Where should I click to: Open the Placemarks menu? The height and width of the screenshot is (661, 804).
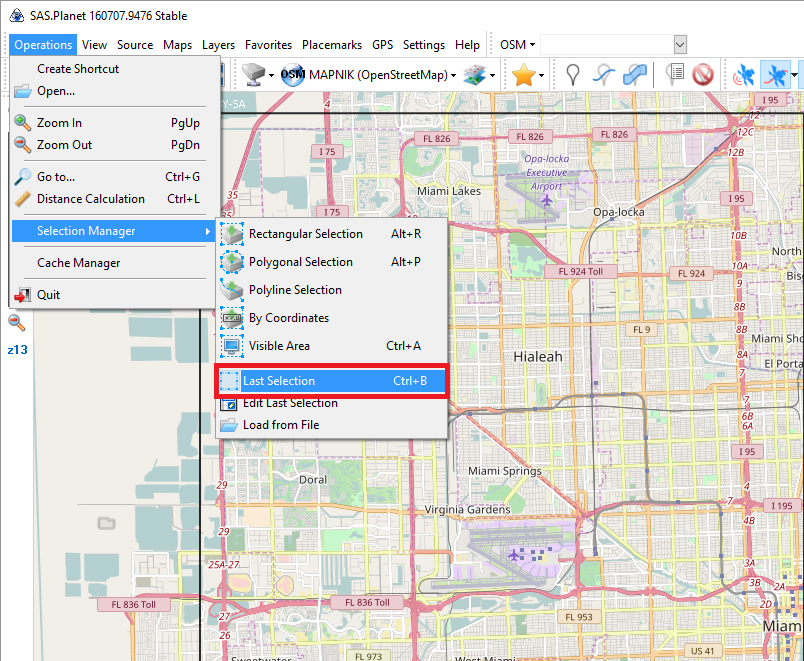[332, 45]
